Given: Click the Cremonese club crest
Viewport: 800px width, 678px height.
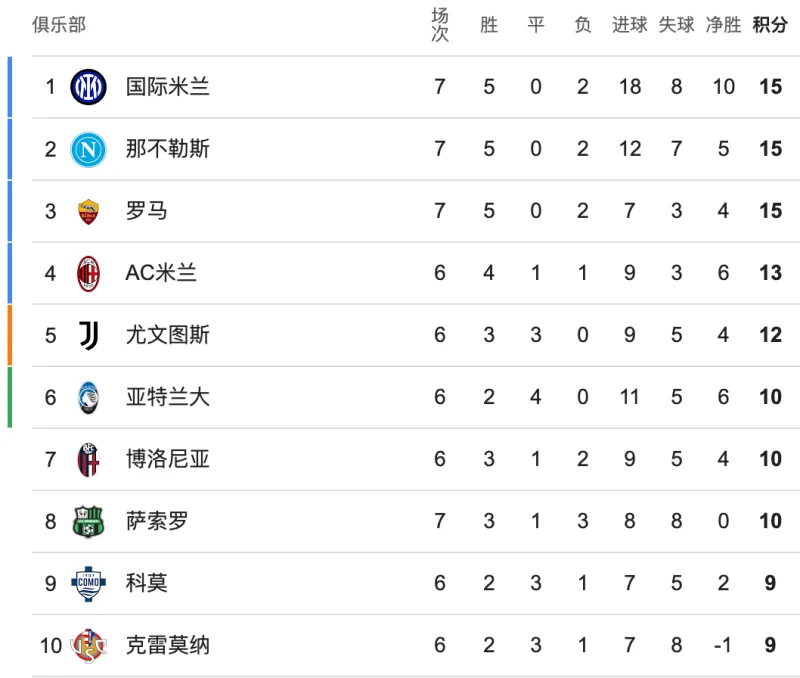Looking at the screenshot, I should point(86,645).
